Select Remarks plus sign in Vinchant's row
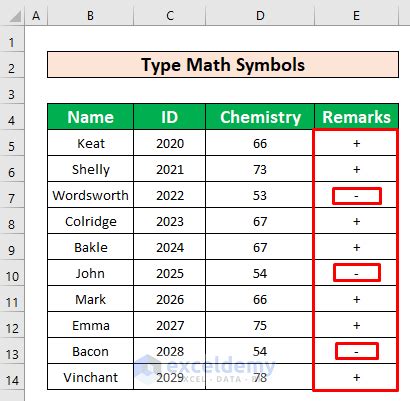The image size is (410, 401). click(x=356, y=377)
